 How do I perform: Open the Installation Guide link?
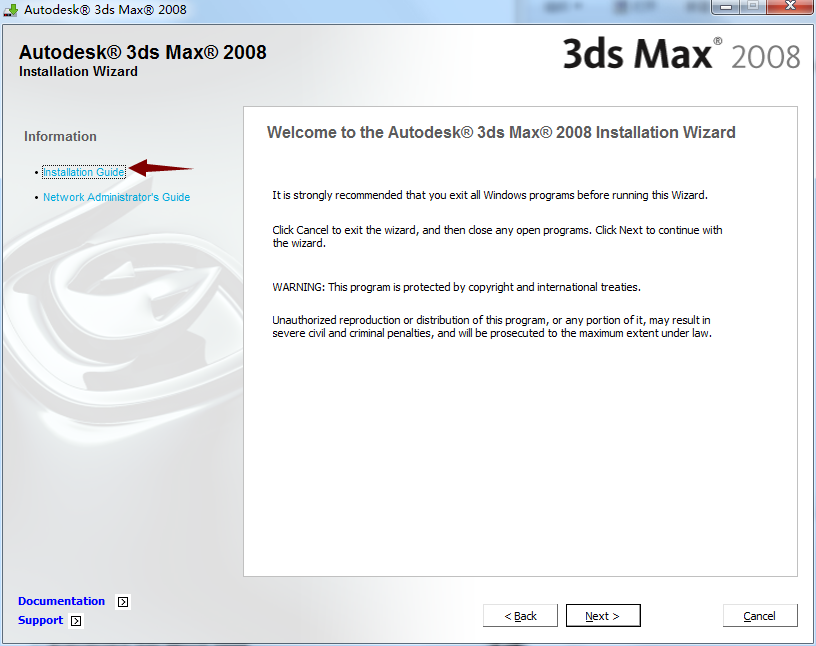(84, 172)
